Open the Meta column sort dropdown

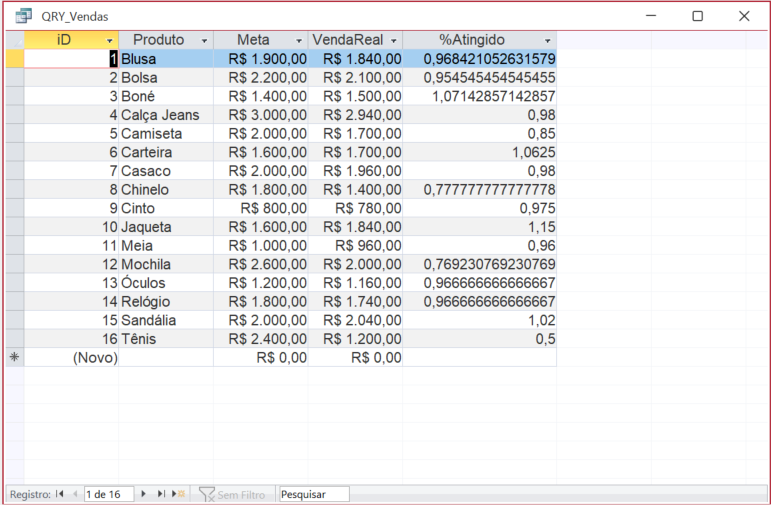click(x=299, y=40)
